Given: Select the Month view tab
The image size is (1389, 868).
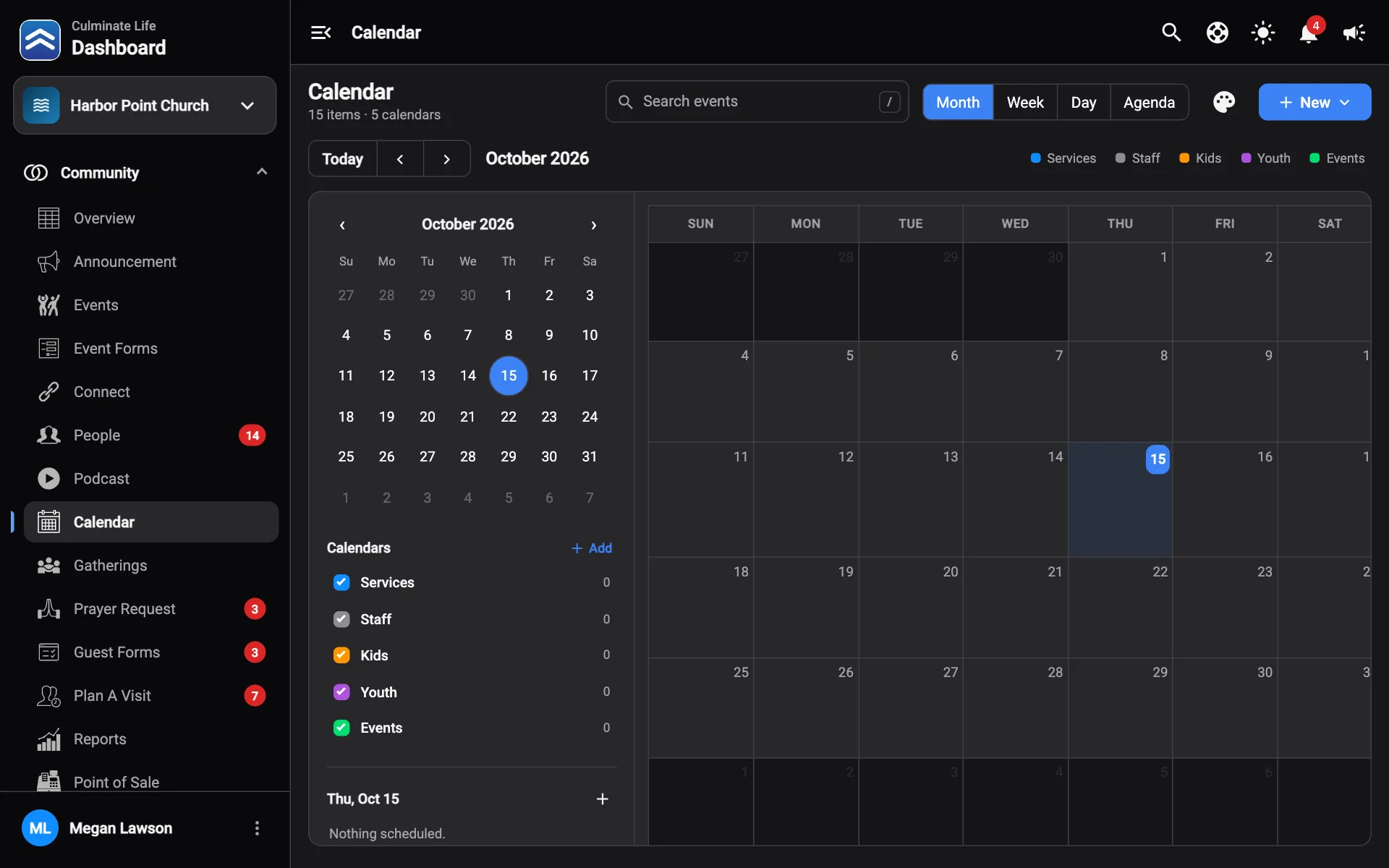Looking at the screenshot, I should 958,102.
